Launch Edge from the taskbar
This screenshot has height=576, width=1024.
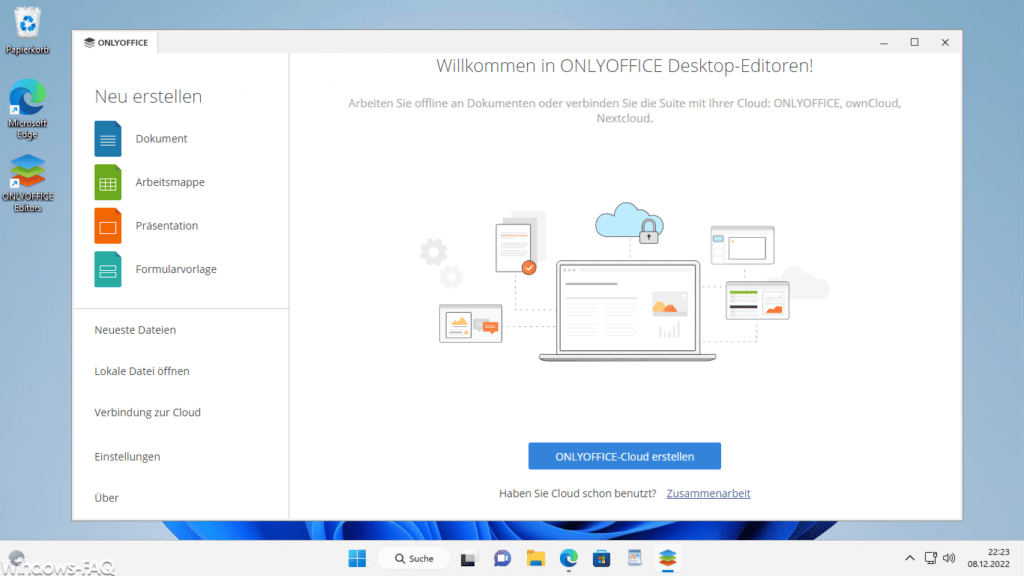(x=569, y=558)
